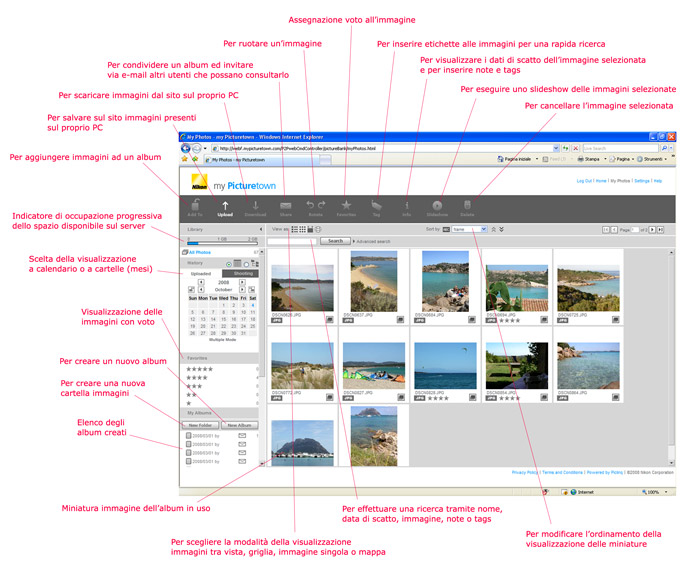700x575 pixels.
Task: Expand the Advanced search option
Action: [371, 242]
